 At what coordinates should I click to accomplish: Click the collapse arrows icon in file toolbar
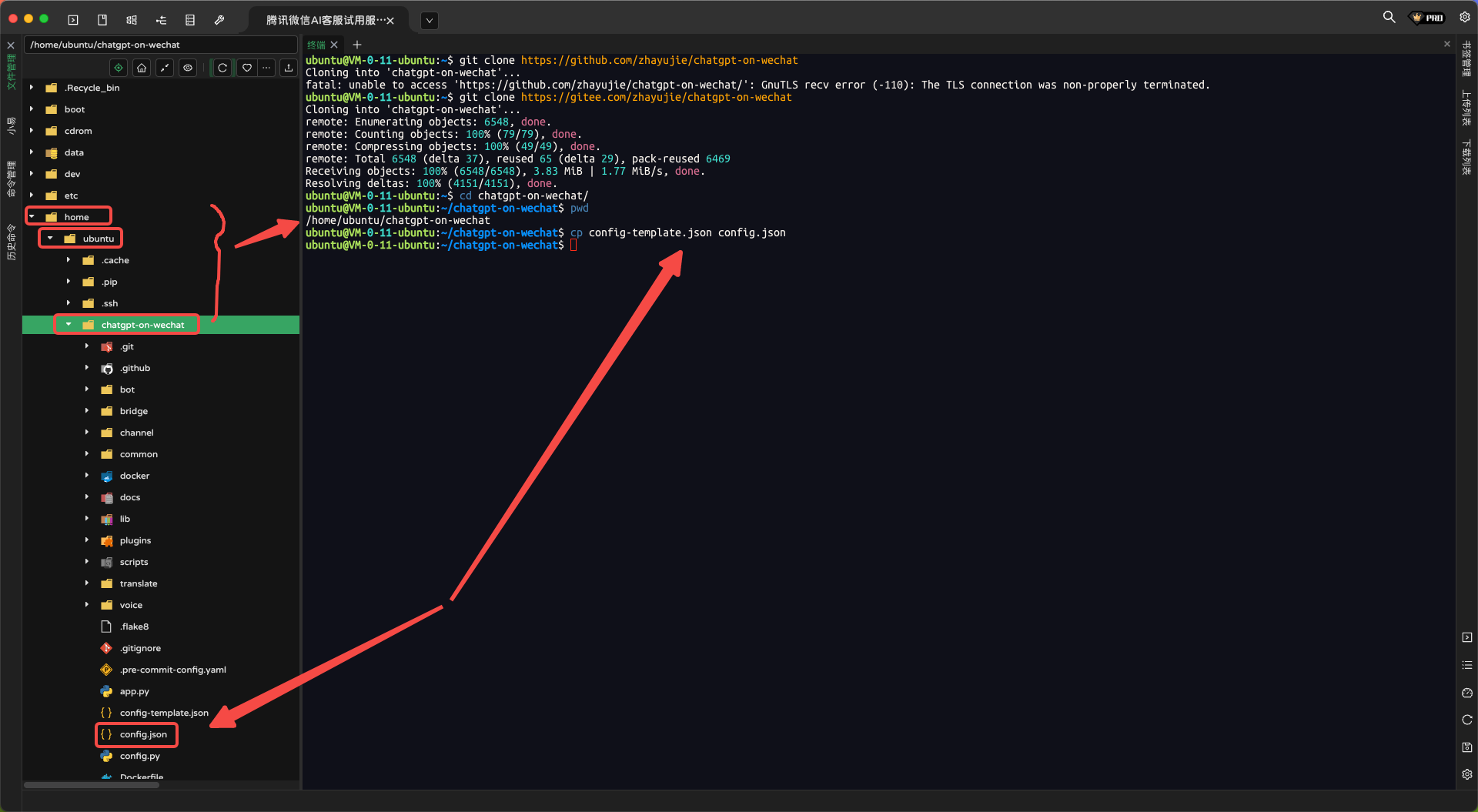[165, 68]
